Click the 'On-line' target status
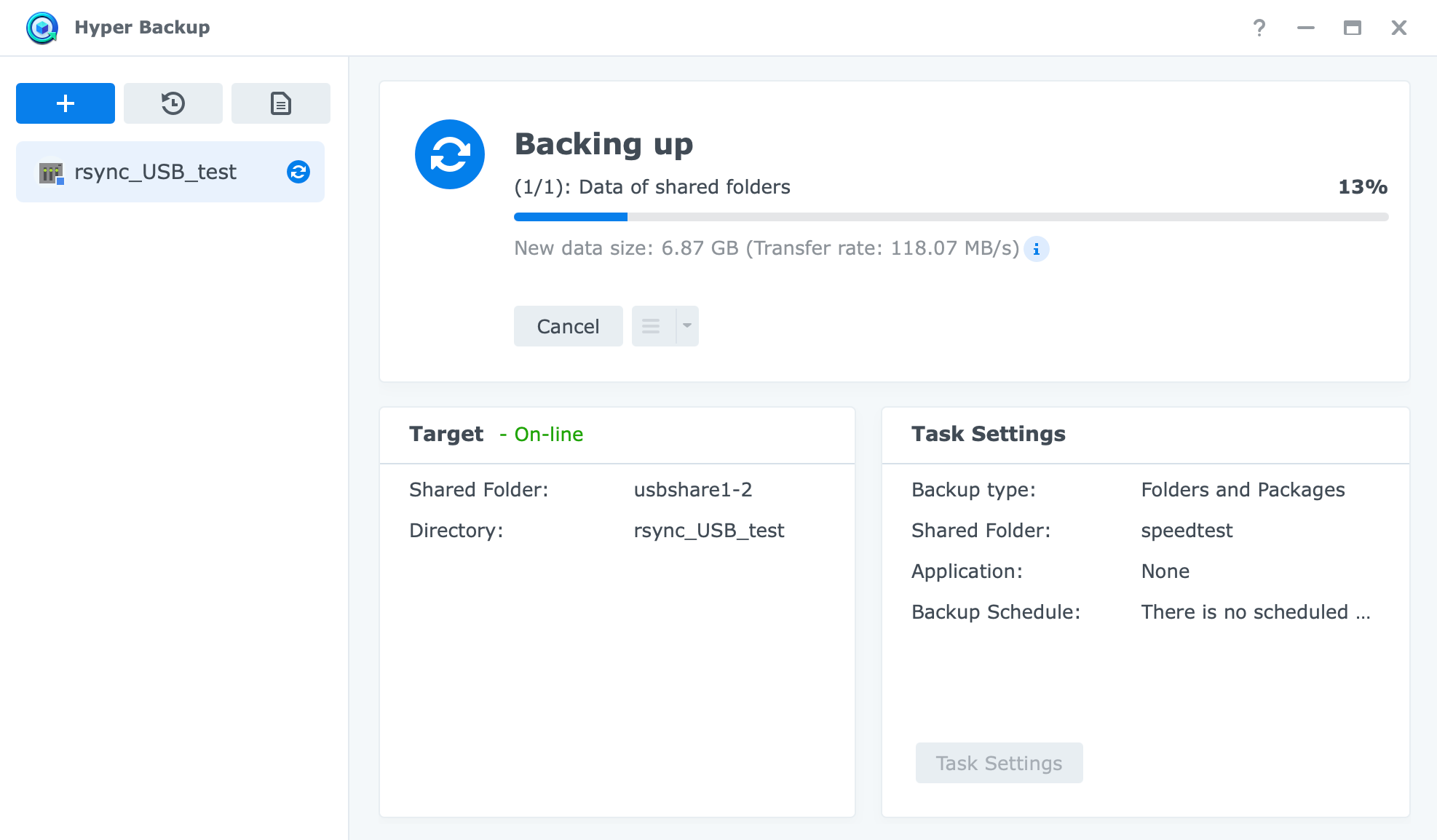This screenshot has width=1437, height=840. [549, 435]
